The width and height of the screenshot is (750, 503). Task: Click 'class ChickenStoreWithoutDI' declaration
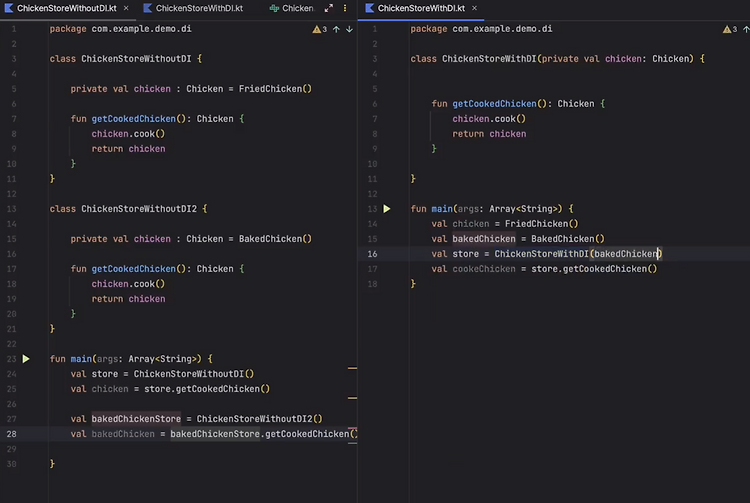click(121, 58)
